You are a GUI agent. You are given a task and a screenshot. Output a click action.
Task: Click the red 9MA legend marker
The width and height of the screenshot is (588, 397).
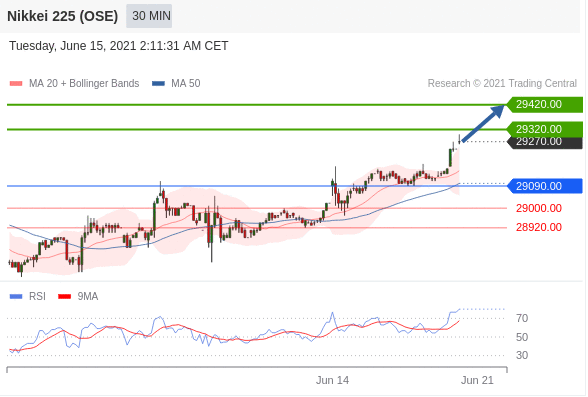tap(64, 297)
